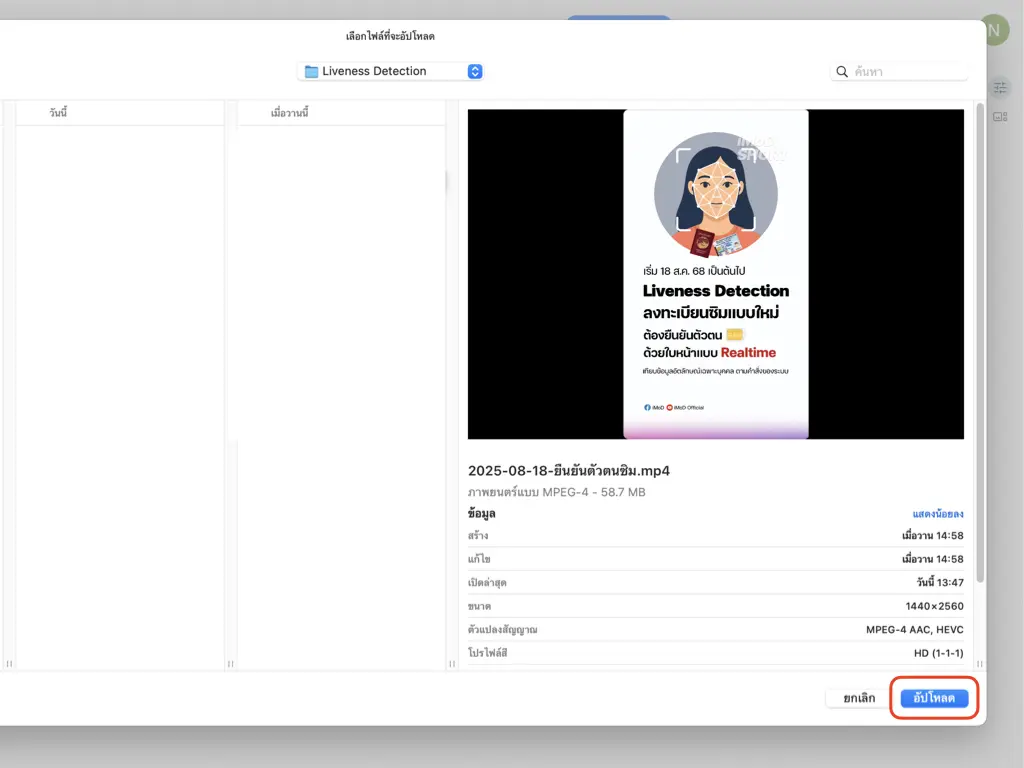Click the N user avatar icon
The height and width of the screenshot is (768, 1024).
click(x=993, y=30)
